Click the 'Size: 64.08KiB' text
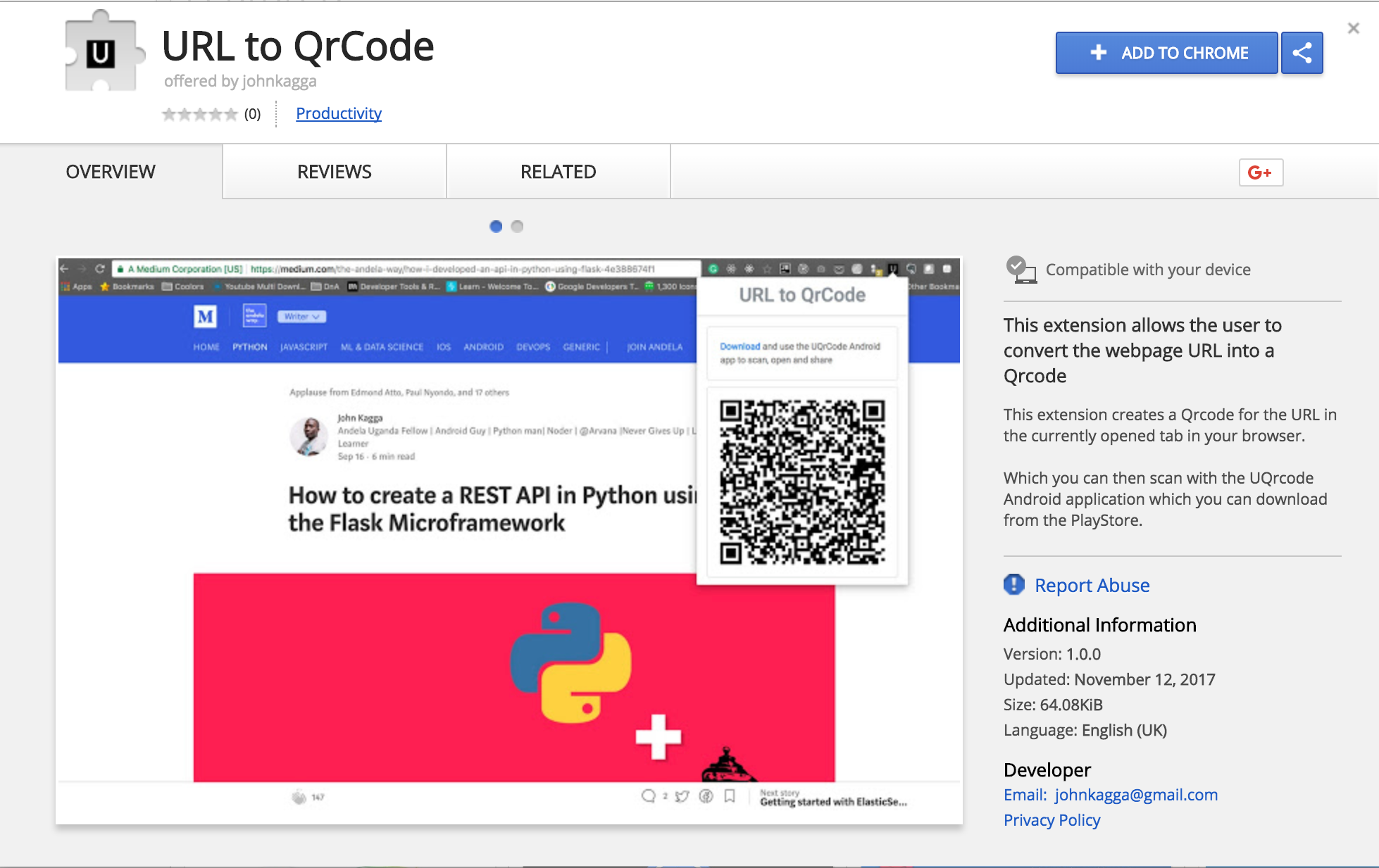This screenshot has width=1379, height=868. point(1053,705)
